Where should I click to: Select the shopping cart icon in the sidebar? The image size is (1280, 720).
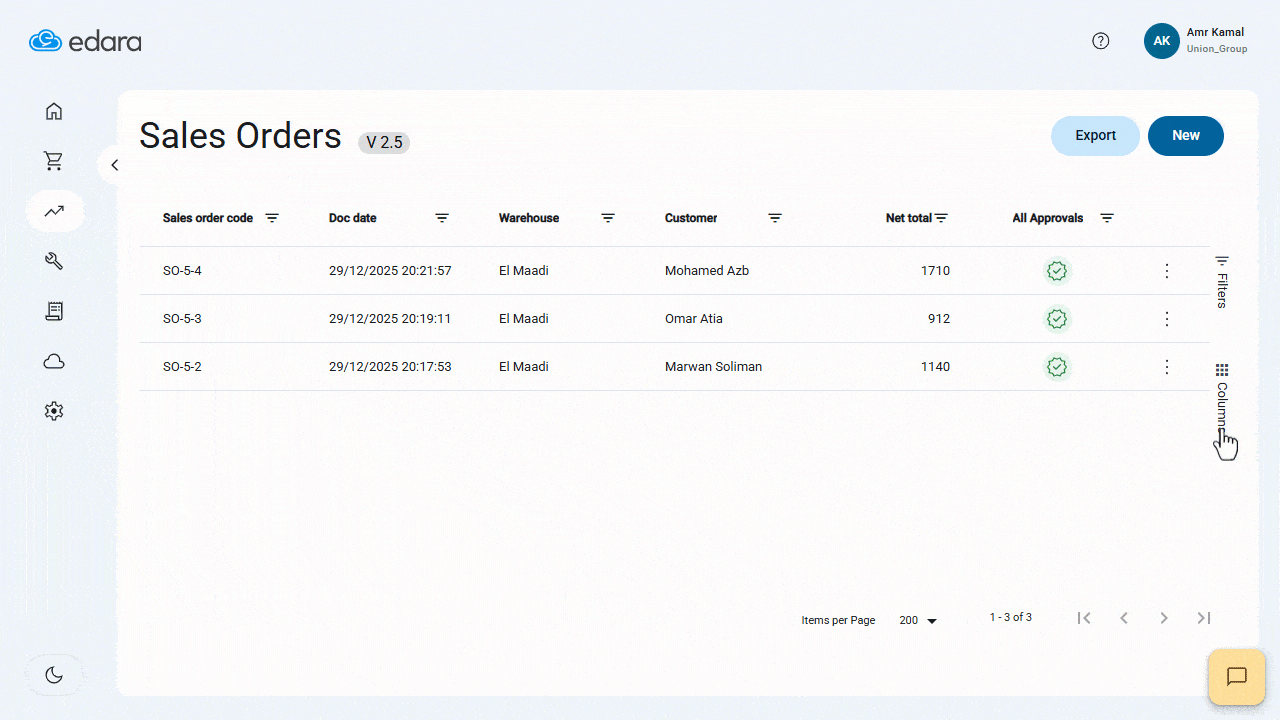[53, 161]
